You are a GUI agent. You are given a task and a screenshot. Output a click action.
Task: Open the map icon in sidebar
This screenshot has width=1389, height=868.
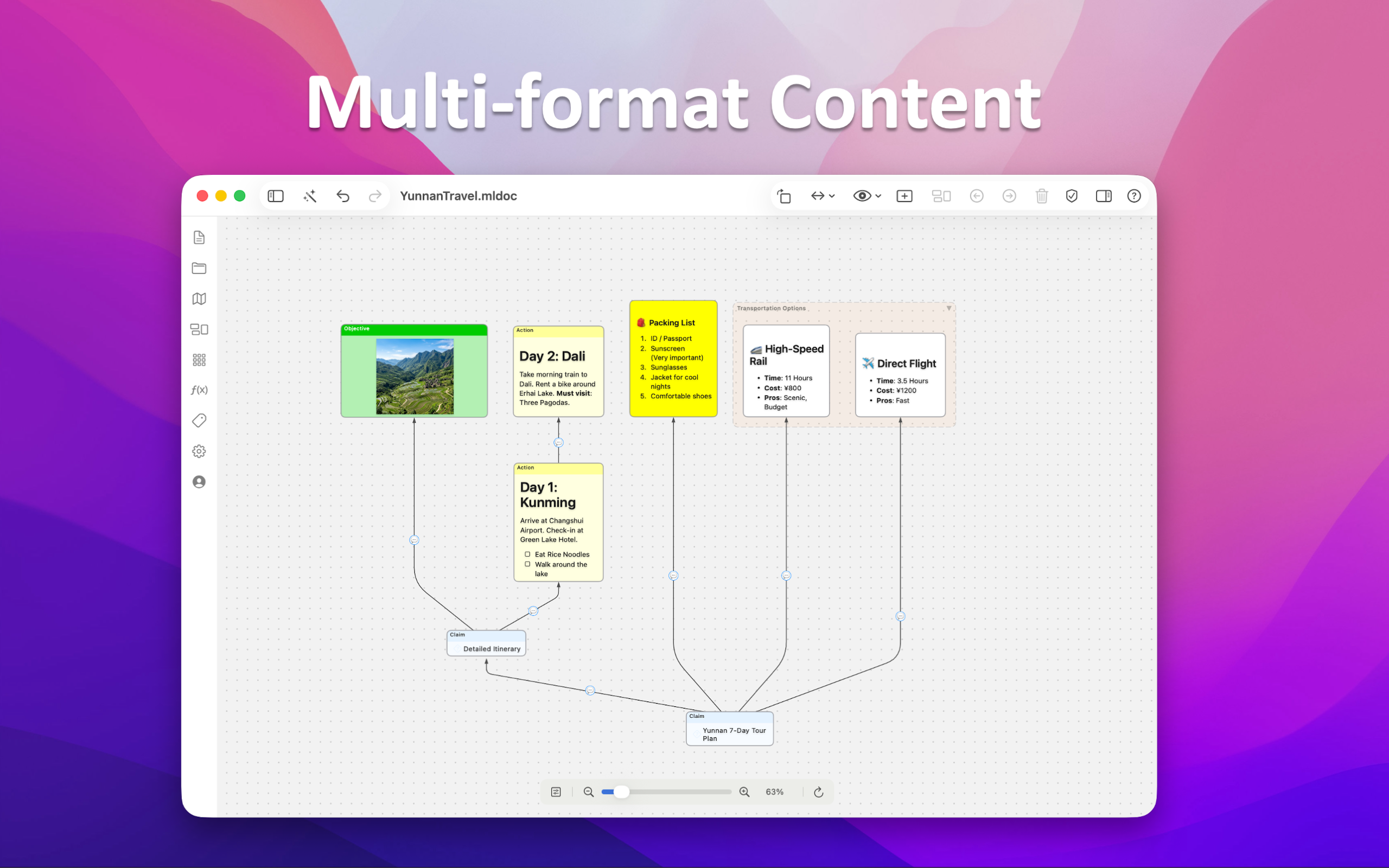(x=199, y=298)
